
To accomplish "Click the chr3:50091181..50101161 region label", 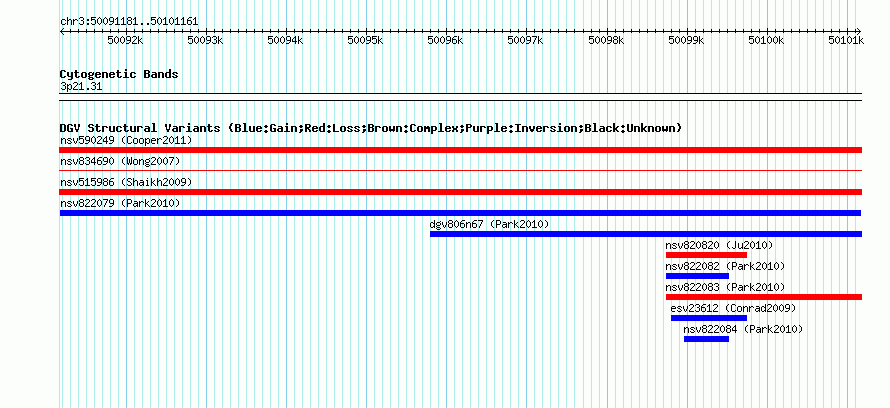I will coord(129,22).
